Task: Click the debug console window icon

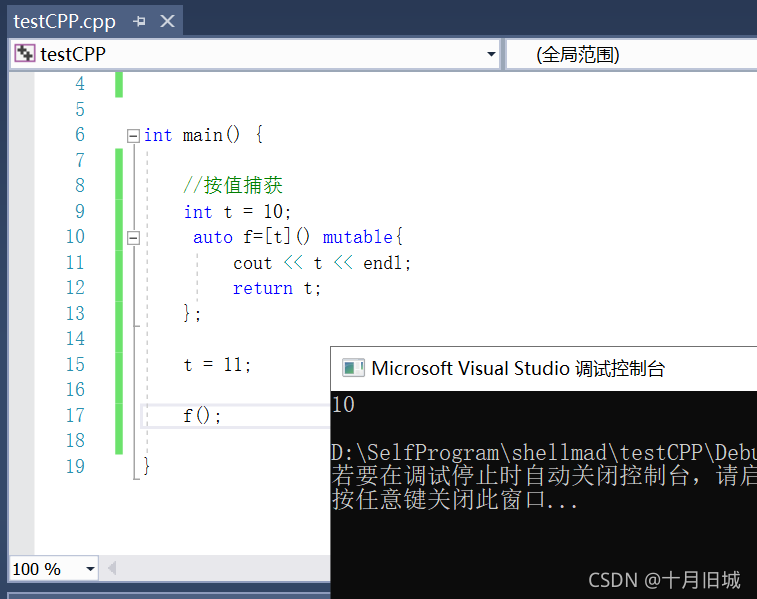Action: tap(353, 368)
